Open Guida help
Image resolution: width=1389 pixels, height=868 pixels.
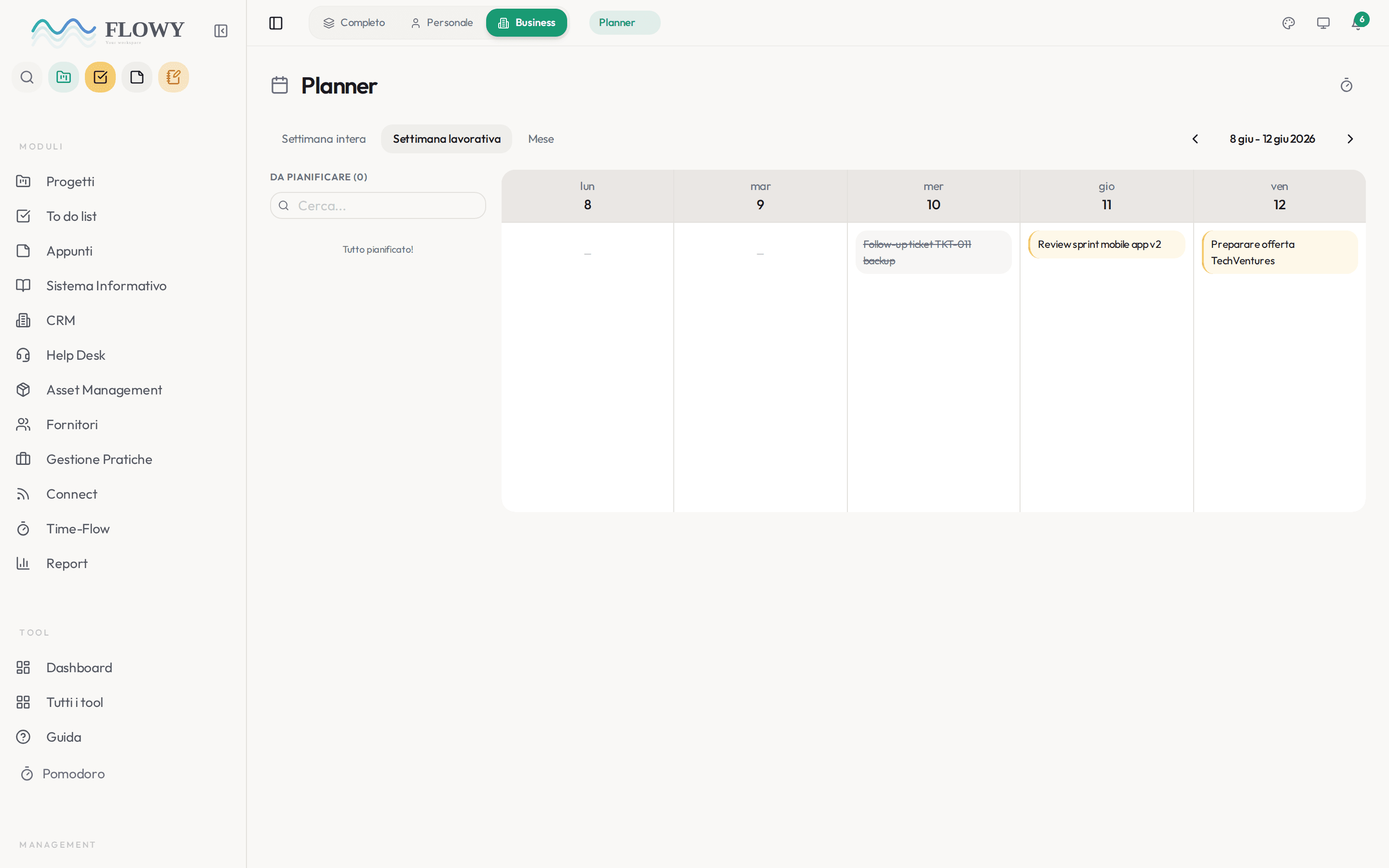coord(123,737)
